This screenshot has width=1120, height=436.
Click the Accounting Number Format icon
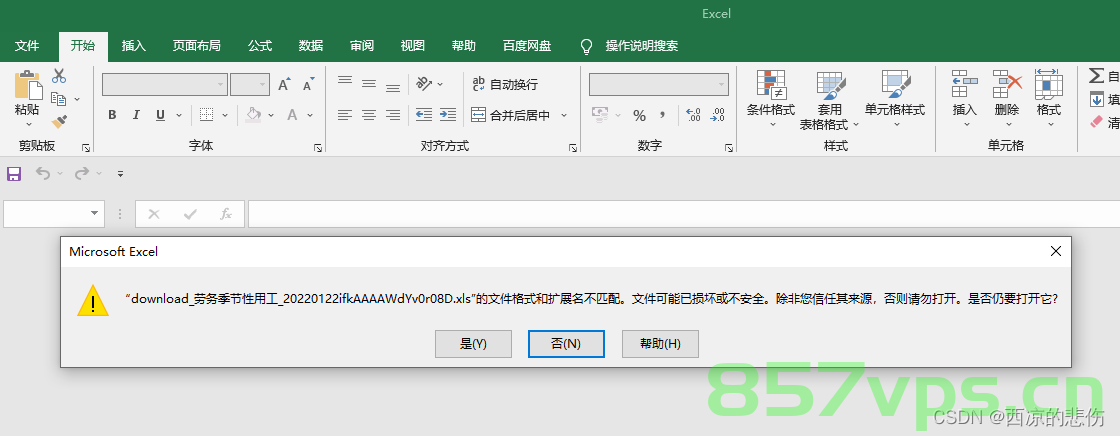[x=600, y=115]
